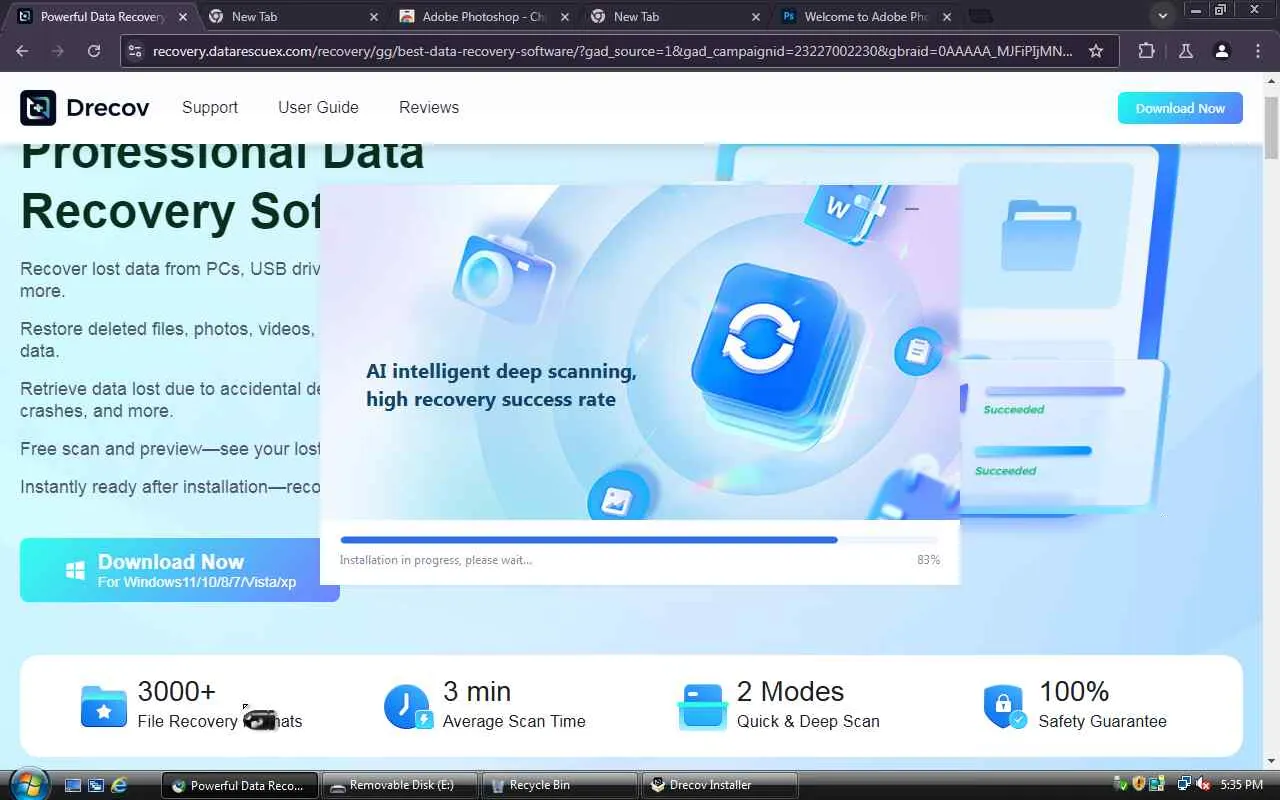Click the browser forward arrow
The height and width of the screenshot is (800, 1280).
click(x=58, y=51)
